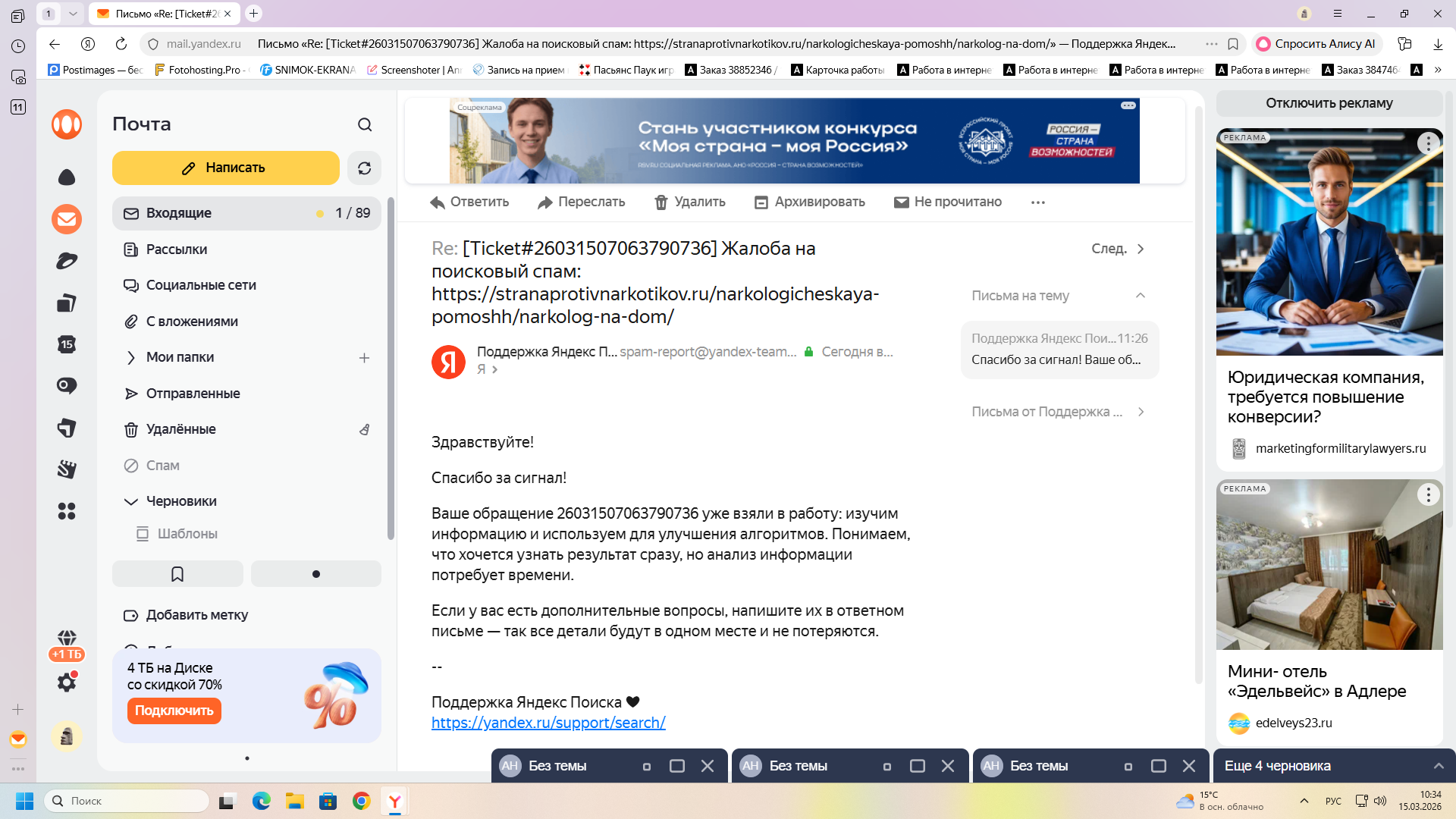Open the Входящие folder
The height and width of the screenshot is (819, 1456).
pyautogui.click(x=179, y=214)
